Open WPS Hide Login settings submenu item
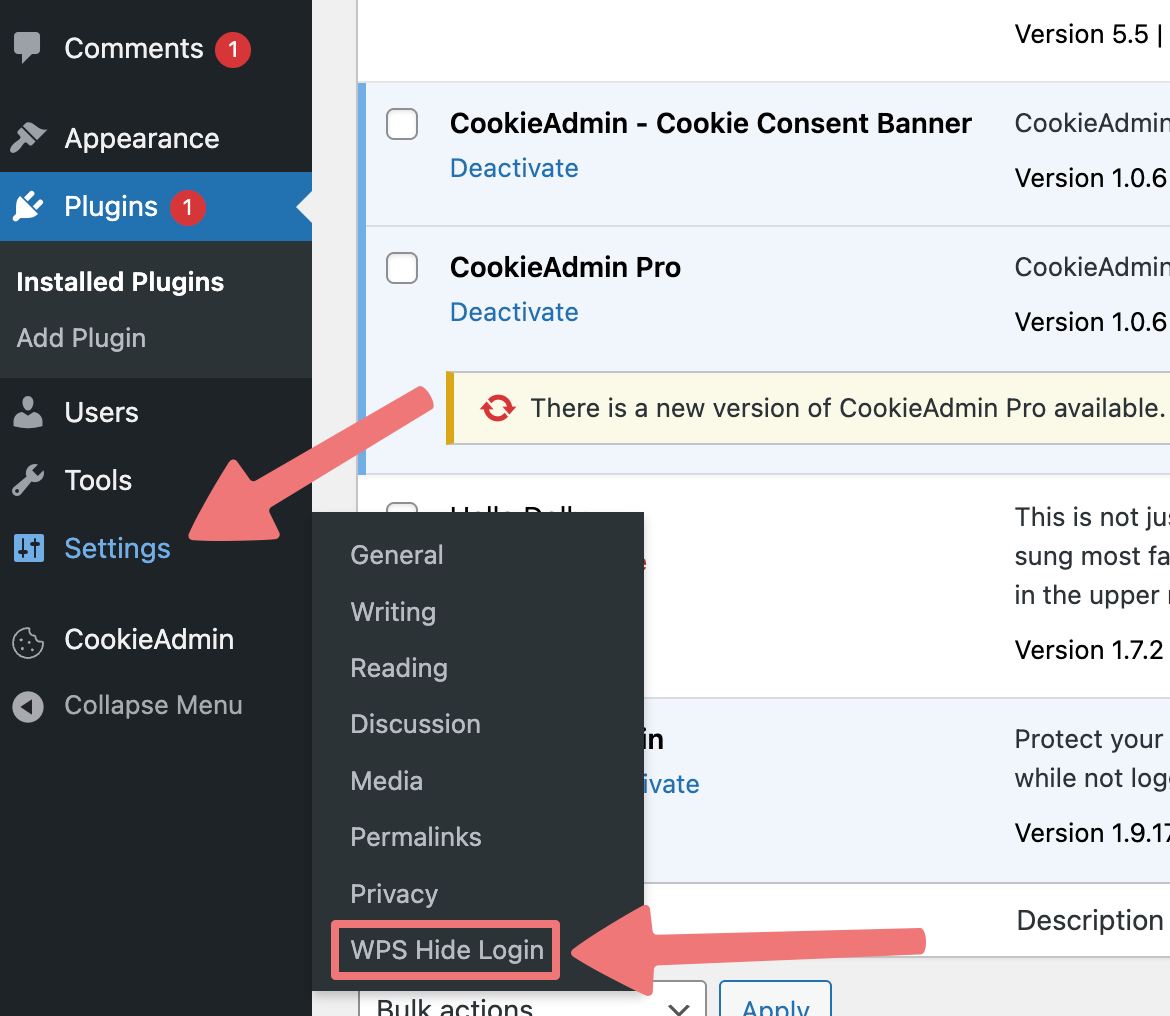Screen dimensions: 1170x1016 pos(446,950)
